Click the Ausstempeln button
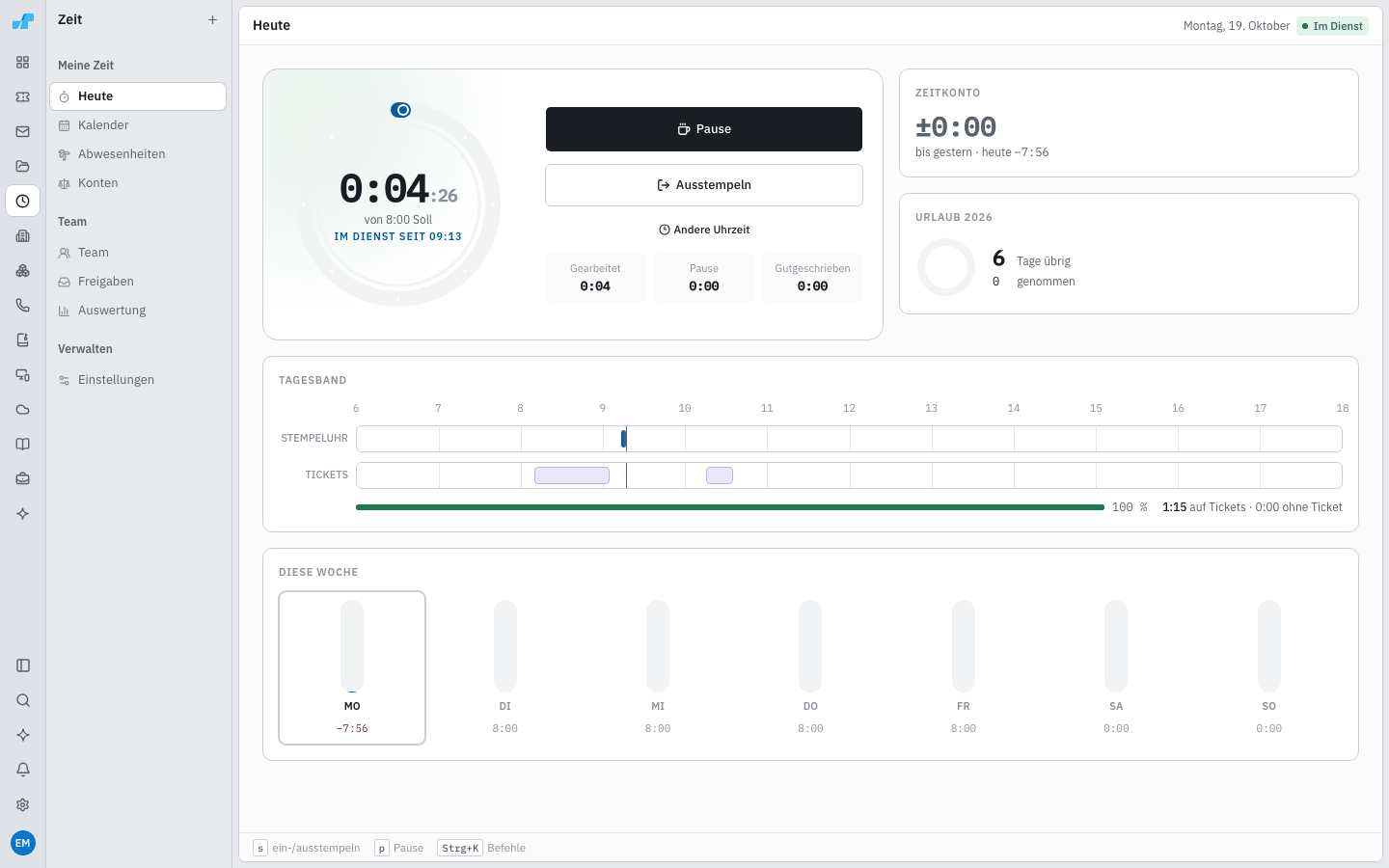Screen dimensions: 1389x868 point(704,185)
